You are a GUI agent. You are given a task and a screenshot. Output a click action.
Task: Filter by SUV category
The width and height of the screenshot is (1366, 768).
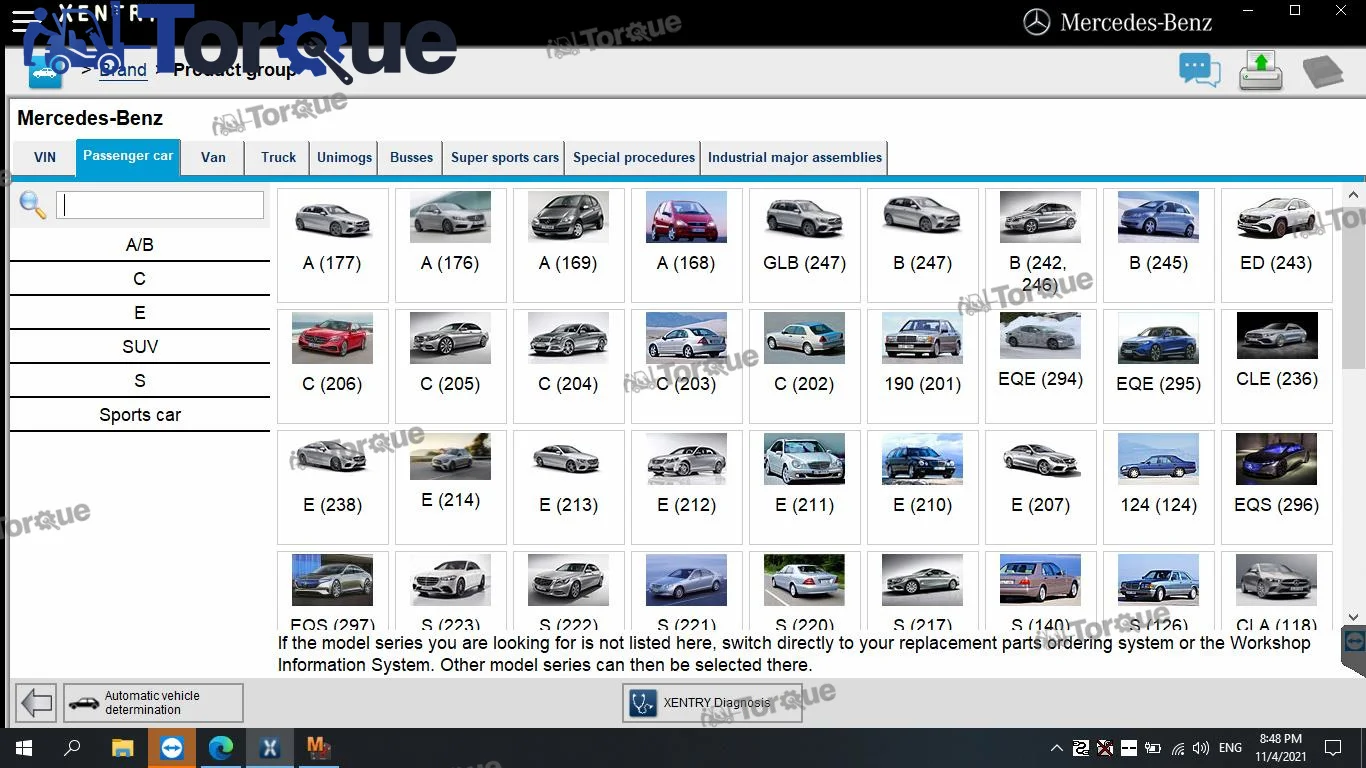pos(140,347)
